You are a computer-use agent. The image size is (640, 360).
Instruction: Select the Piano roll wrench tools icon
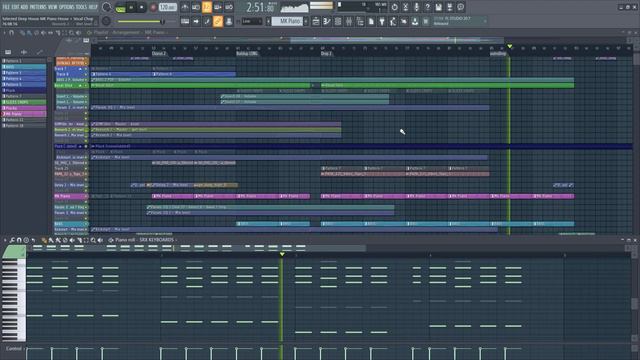(x=12, y=240)
